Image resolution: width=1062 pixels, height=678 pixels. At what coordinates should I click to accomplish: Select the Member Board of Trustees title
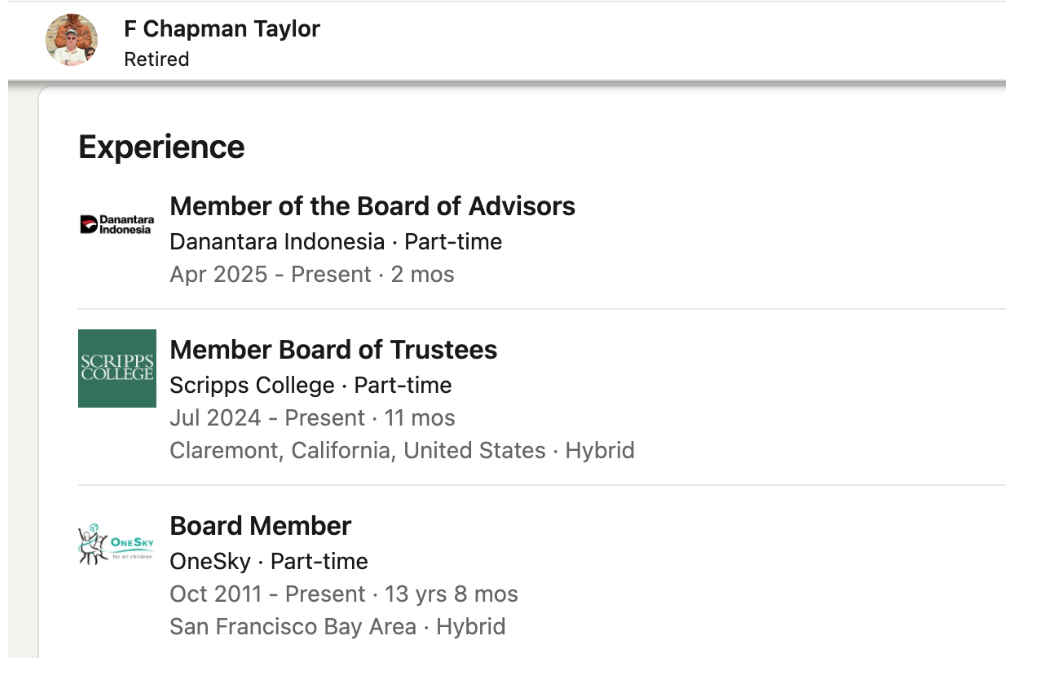333,350
